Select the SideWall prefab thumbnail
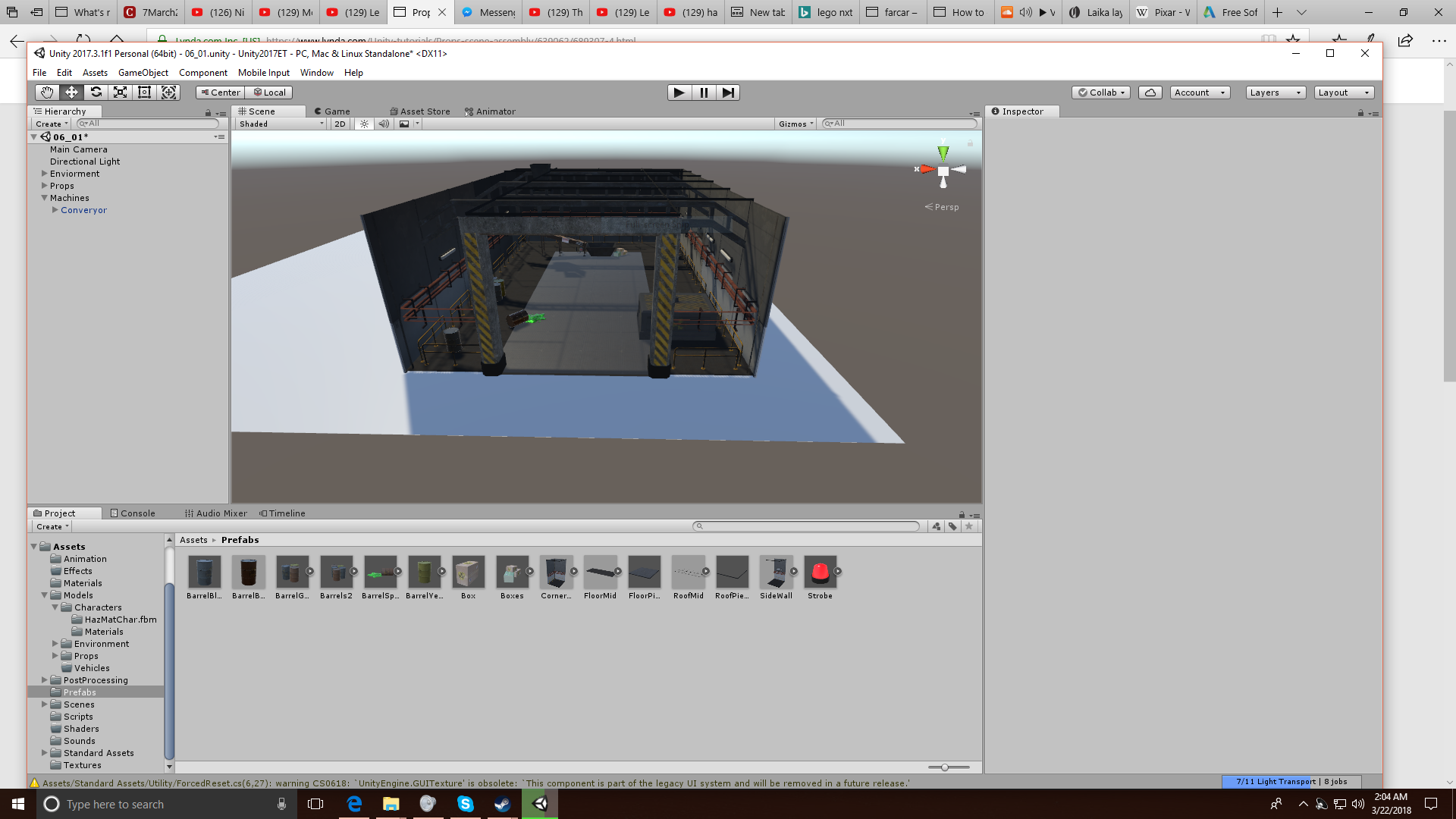The width and height of the screenshot is (1456, 819). pos(776,572)
